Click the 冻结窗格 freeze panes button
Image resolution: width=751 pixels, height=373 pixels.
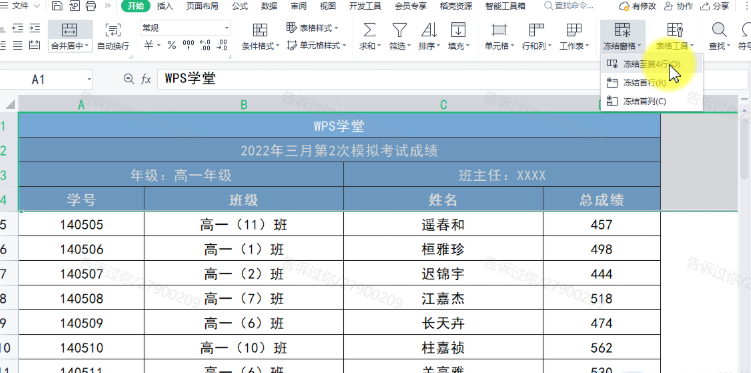coord(622,36)
